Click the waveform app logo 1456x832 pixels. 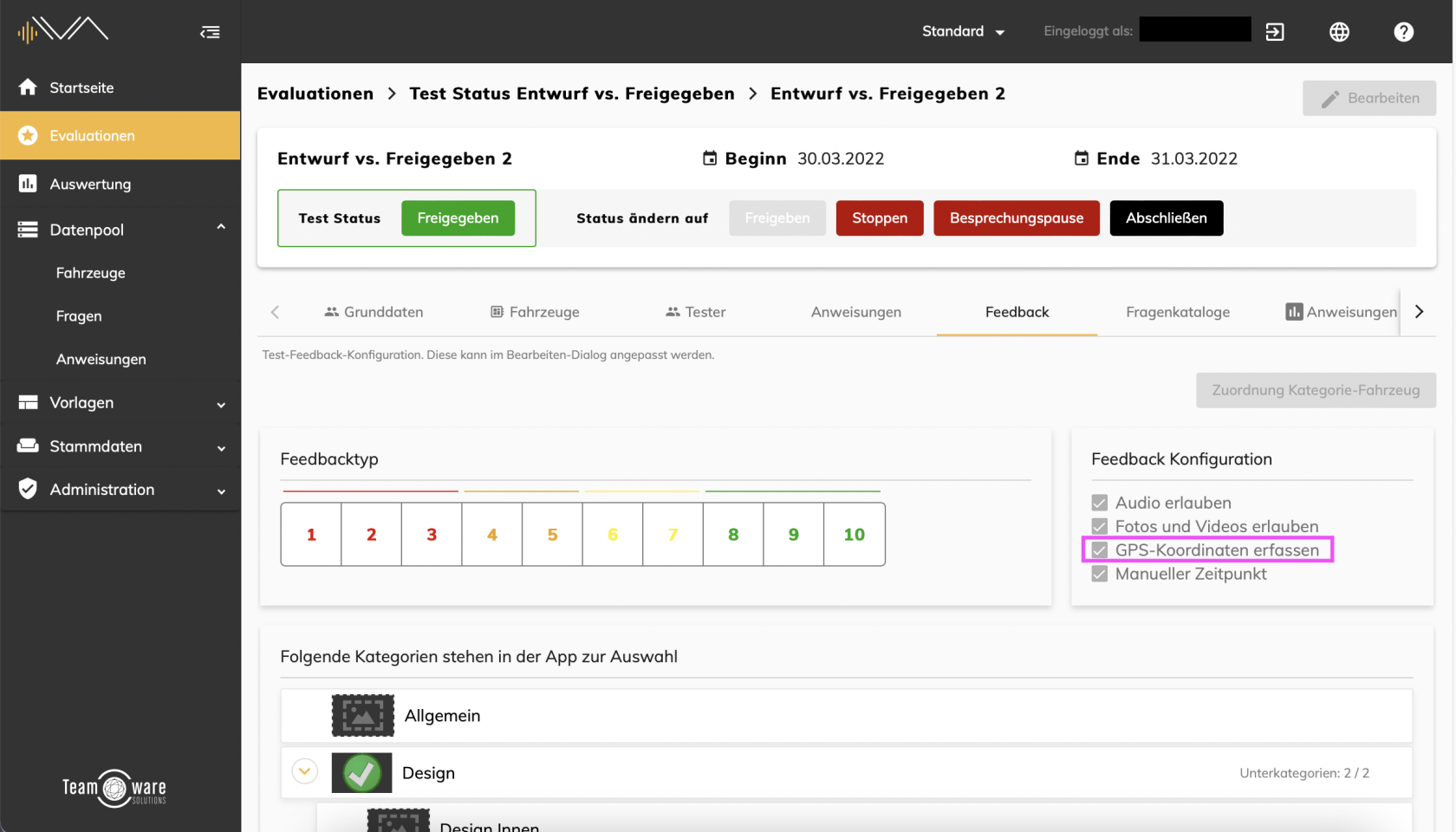62,30
